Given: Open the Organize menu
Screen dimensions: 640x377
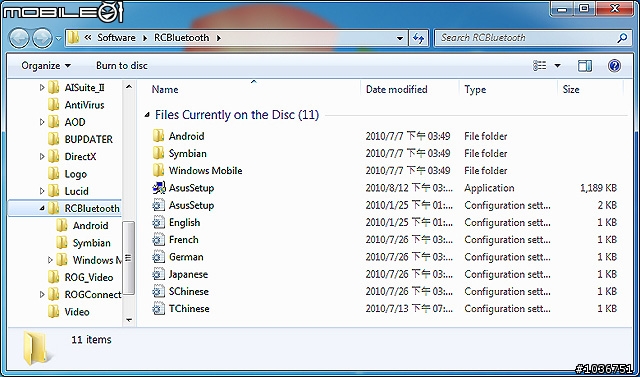Looking at the screenshot, I should coord(46,66).
